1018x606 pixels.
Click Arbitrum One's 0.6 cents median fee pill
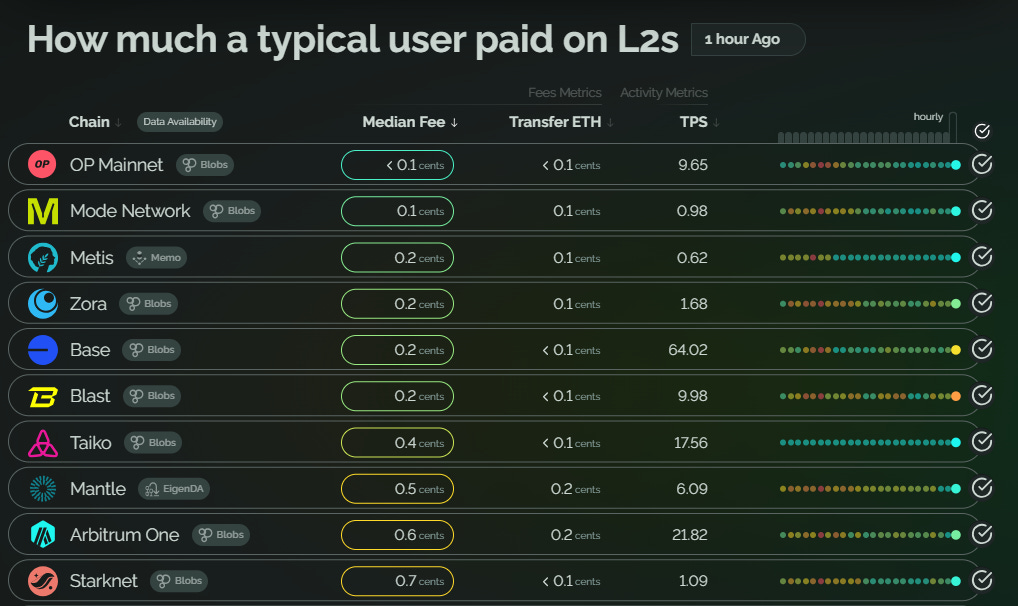click(397, 535)
